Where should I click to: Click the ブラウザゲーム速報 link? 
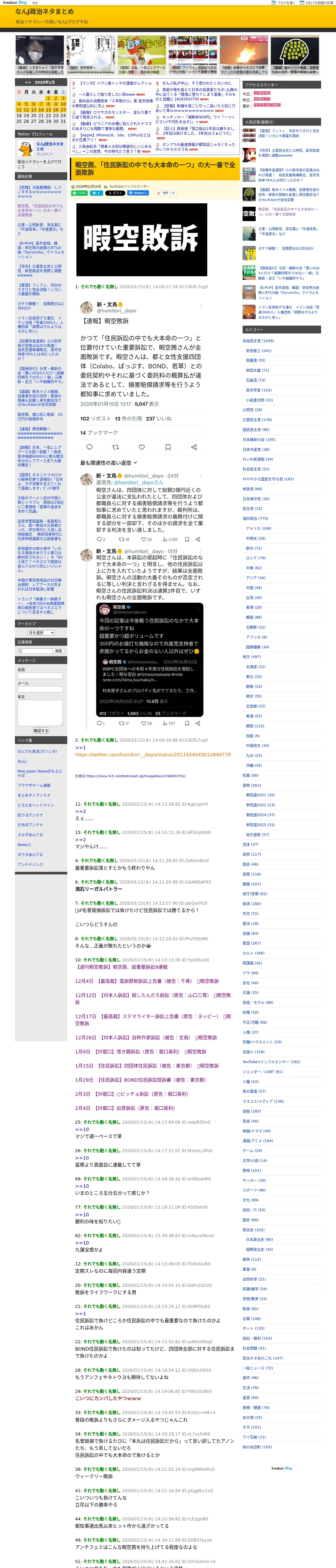[34, 786]
